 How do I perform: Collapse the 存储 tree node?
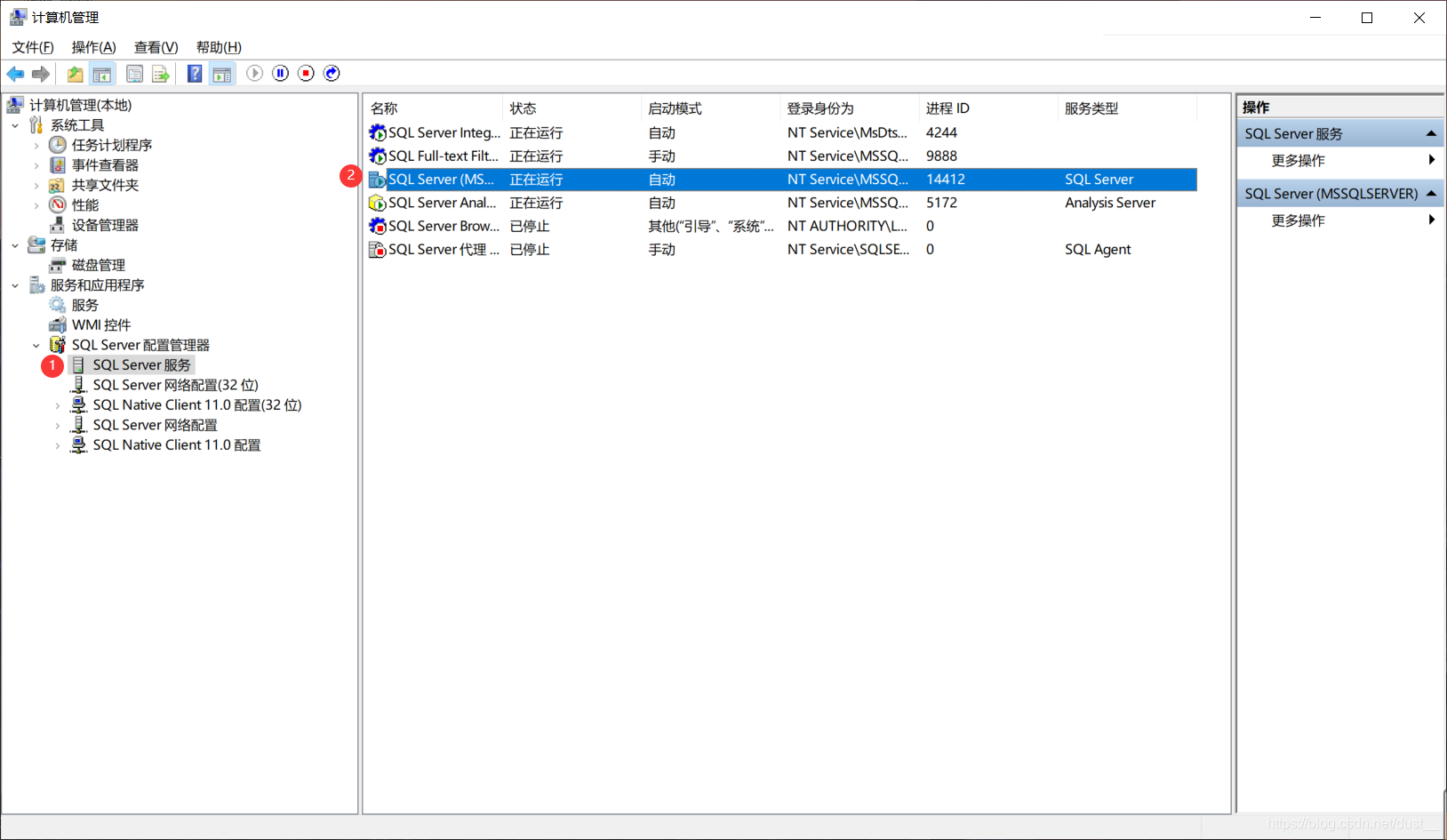point(15,245)
